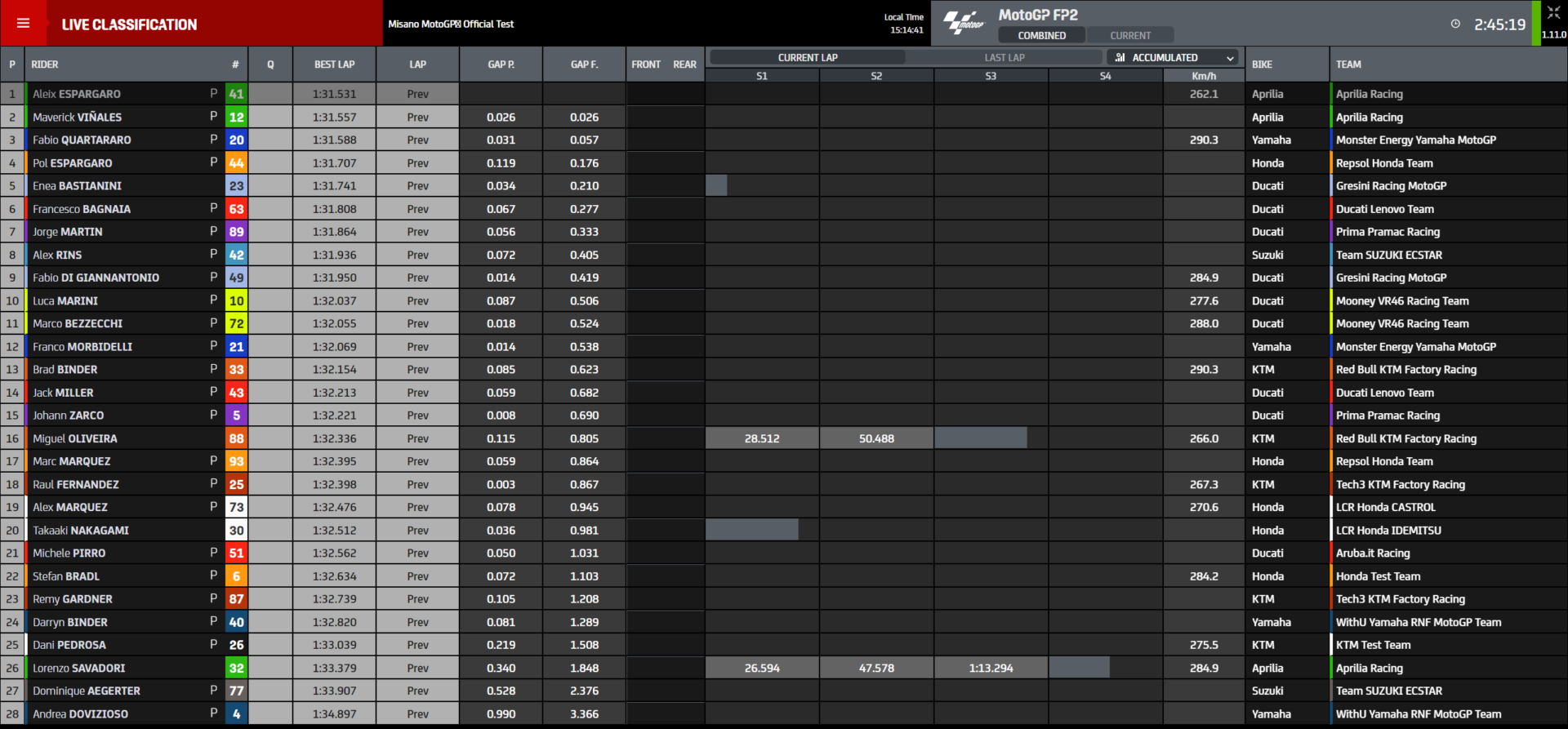The width and height of the screenshot is (1568, 729).
Task: Toggle sector times to LAST LAP
Action: pyautogui.click(x=1004, y=58)
